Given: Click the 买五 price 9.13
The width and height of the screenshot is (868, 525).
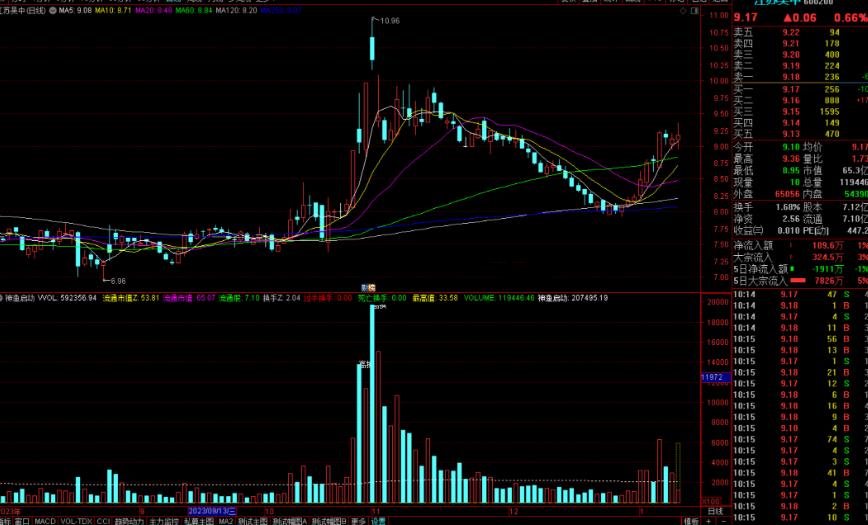Looking at the screenshot, I should pos(790,134).
